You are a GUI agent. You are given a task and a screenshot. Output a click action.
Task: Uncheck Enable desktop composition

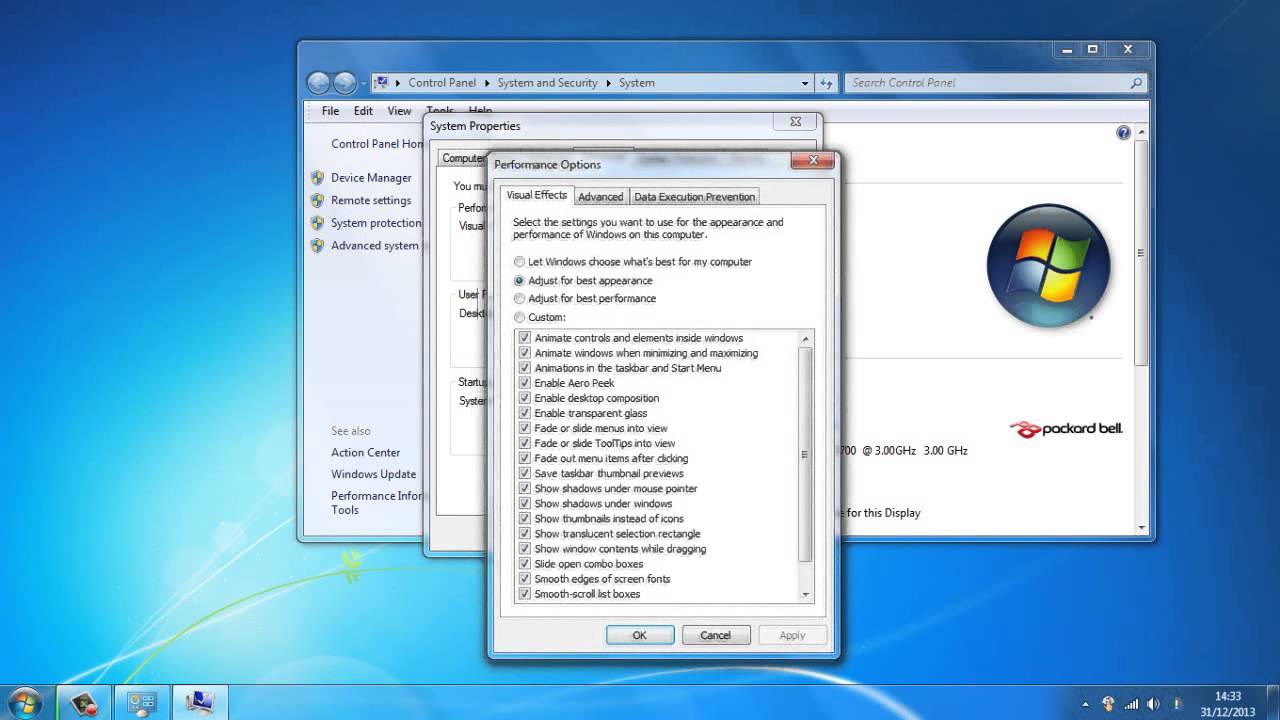[x=524, y=398]
